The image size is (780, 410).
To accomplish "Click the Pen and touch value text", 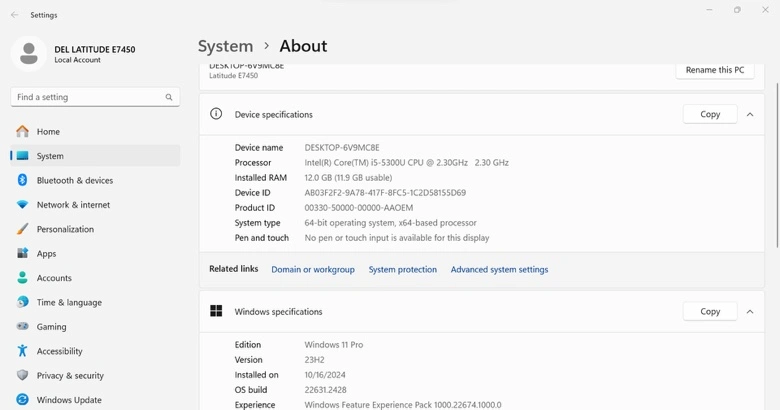I will click(397, 238).
